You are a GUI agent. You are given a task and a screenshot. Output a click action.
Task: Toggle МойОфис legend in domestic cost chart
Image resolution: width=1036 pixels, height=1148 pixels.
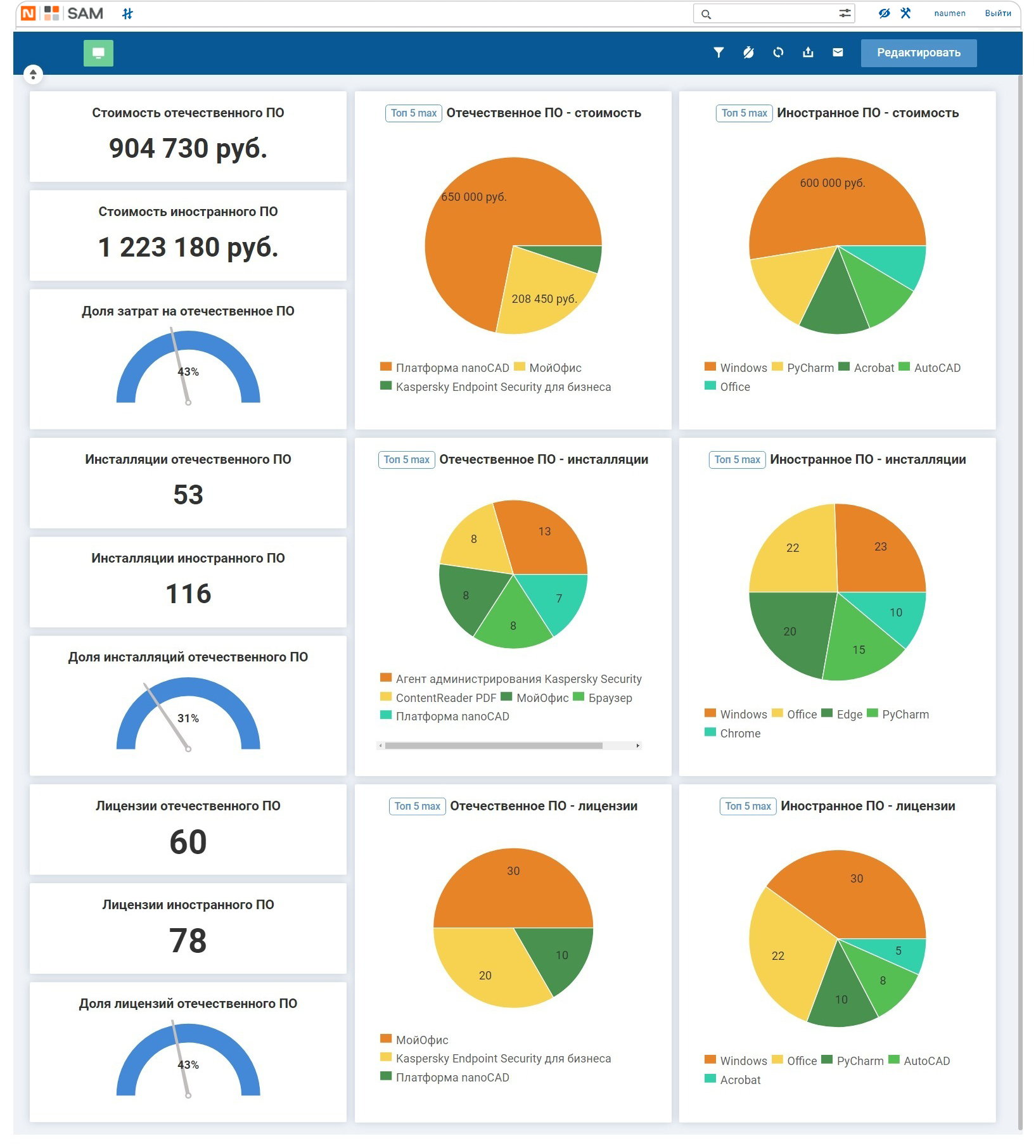(547, 368)
